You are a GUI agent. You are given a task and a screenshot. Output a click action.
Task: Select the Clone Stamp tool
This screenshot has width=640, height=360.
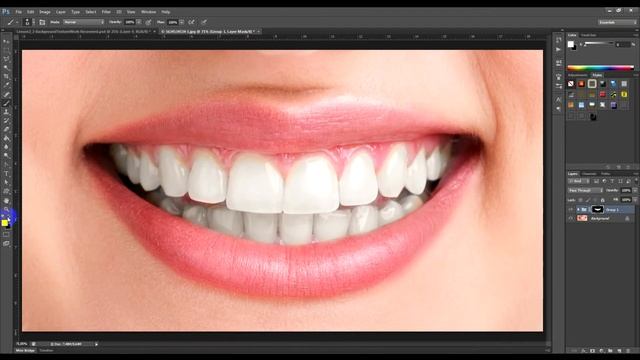pyautogui.click(x=6, y=112)
